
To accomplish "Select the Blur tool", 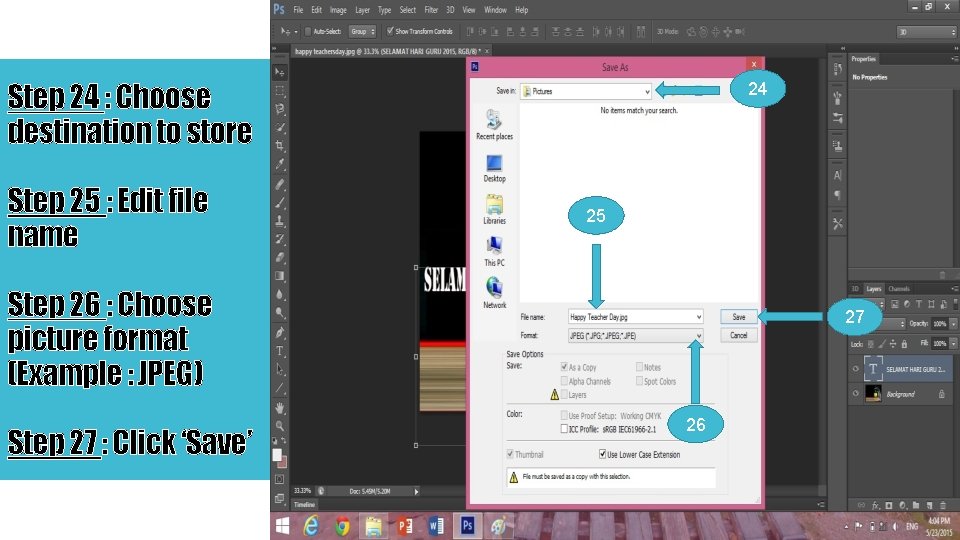I will (280, 294).
